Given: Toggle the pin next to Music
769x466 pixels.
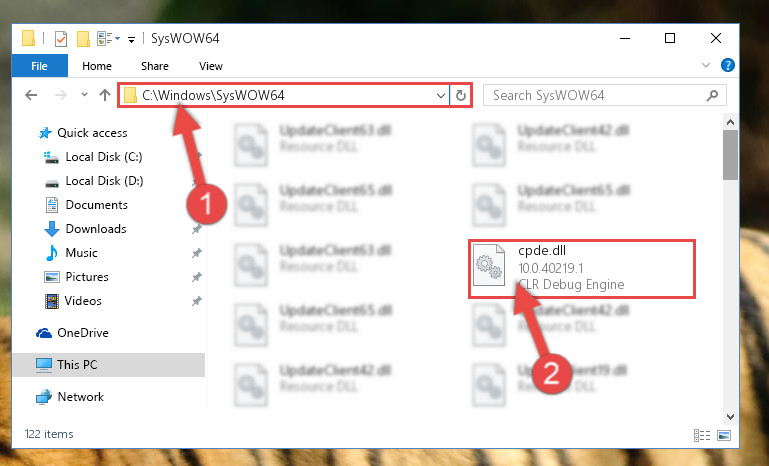Looking at the screenshot, I should point(197,253).
